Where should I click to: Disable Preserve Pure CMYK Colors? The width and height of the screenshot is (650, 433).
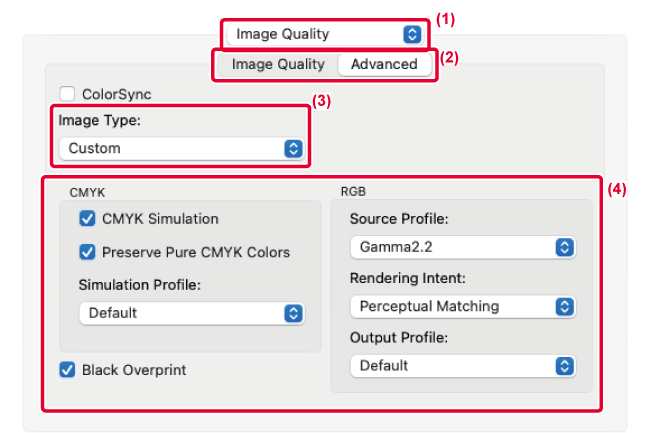(x=87, y=252)
